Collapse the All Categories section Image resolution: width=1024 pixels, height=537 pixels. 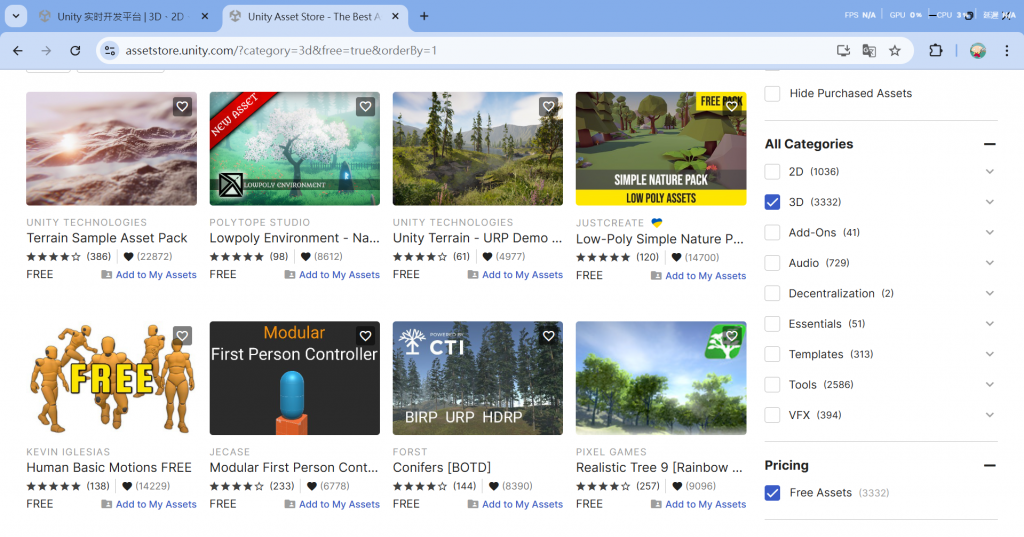pos(989,144)
